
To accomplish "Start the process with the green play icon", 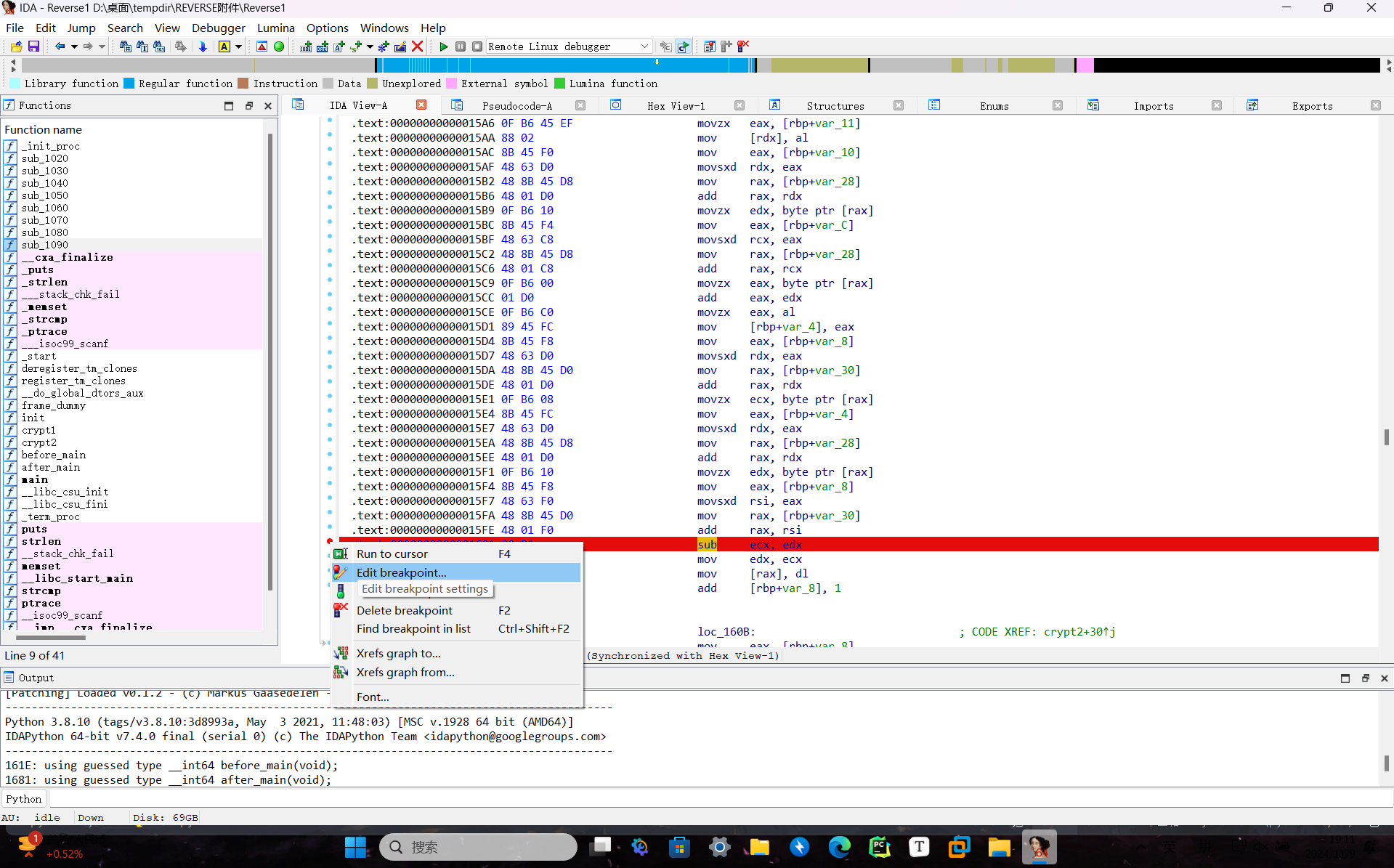I will coord(444,46).
